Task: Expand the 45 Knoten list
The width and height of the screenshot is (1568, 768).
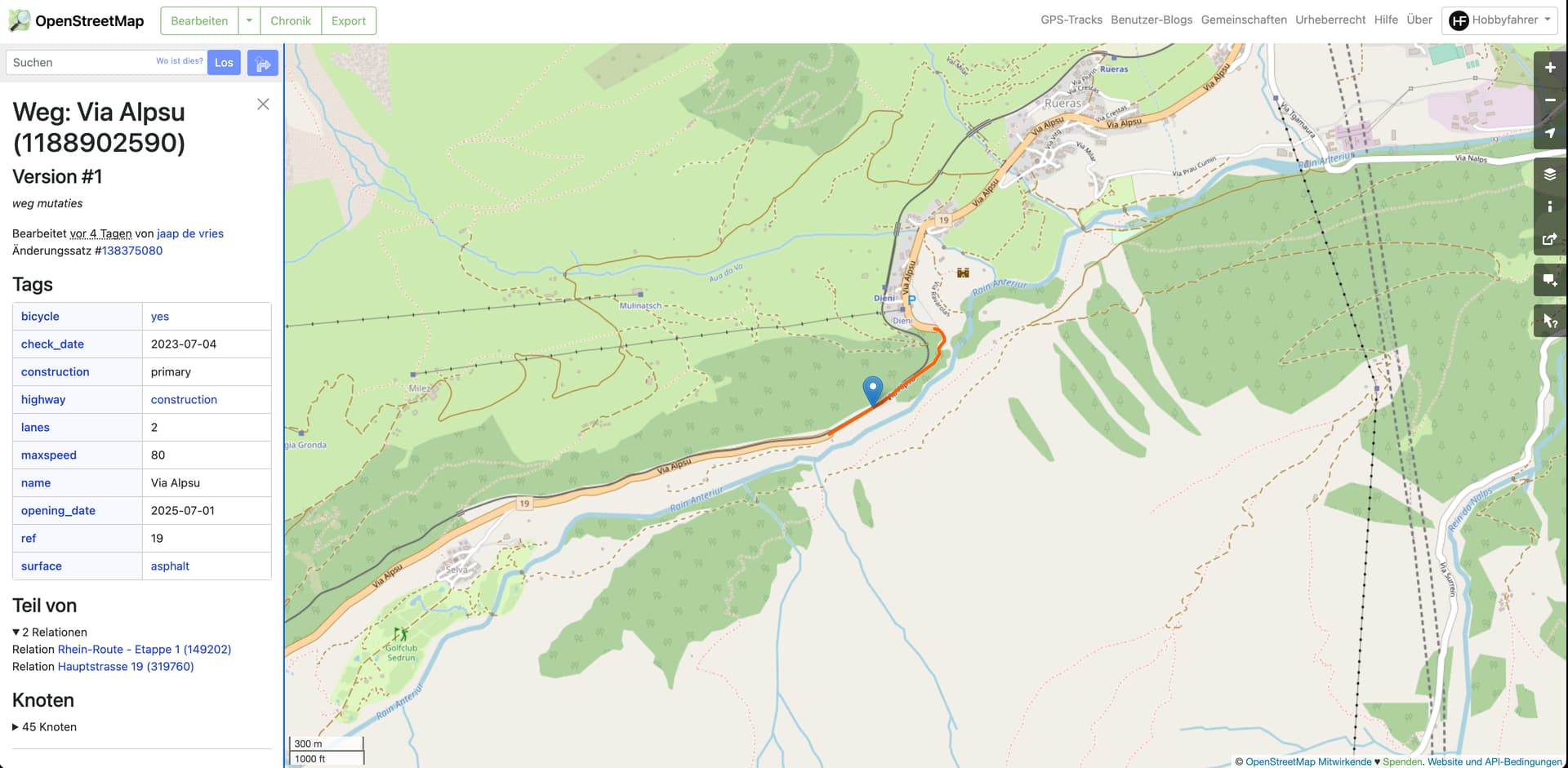Action: [45, 726]
